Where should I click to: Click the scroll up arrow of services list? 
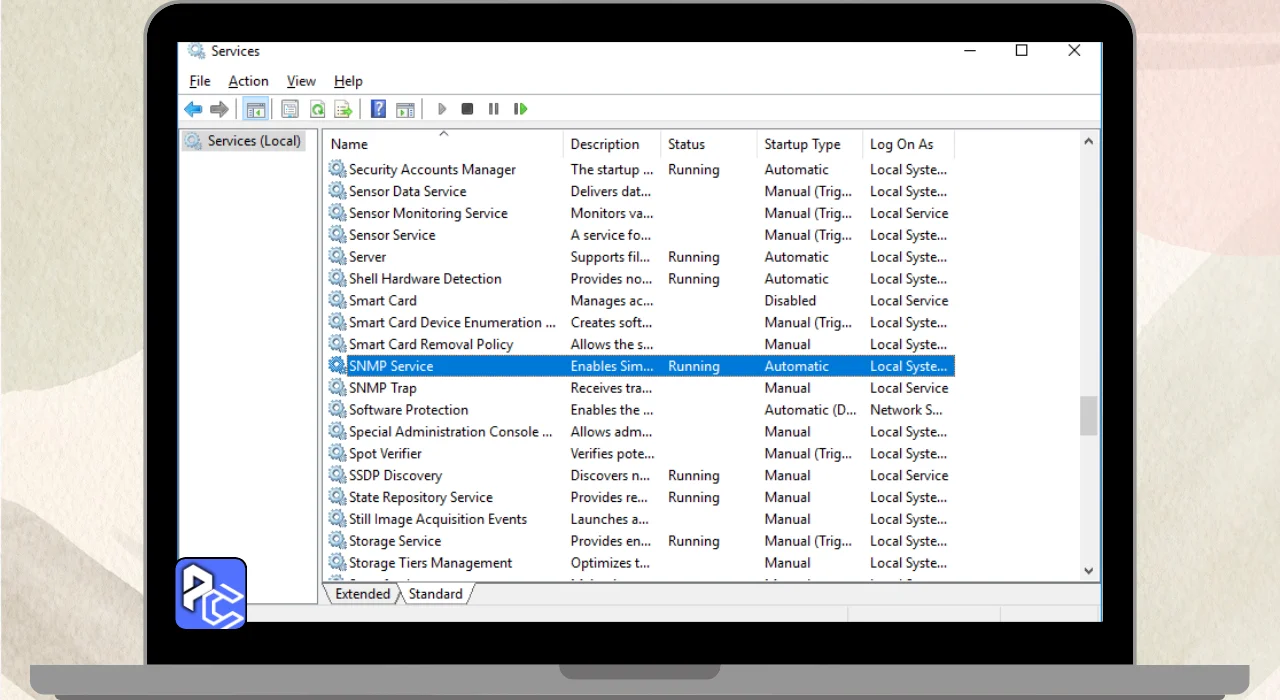(x=1089, y=142)
